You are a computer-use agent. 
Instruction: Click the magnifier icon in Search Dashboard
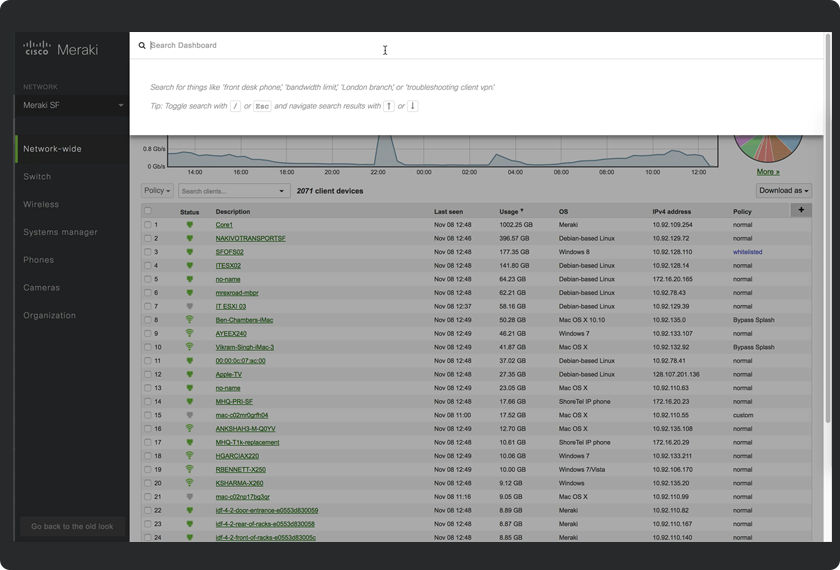pyautogui.click(x=142, y=46)
